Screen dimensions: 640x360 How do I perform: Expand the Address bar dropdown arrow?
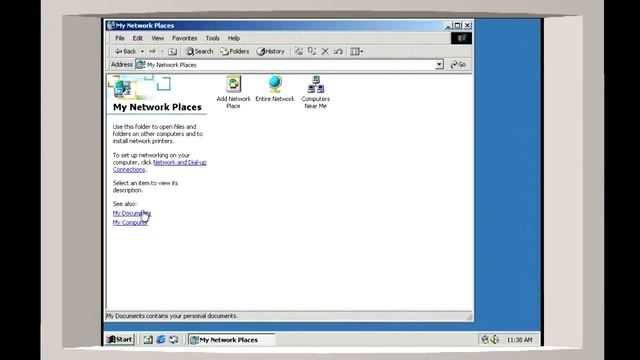tap(439, 64)
